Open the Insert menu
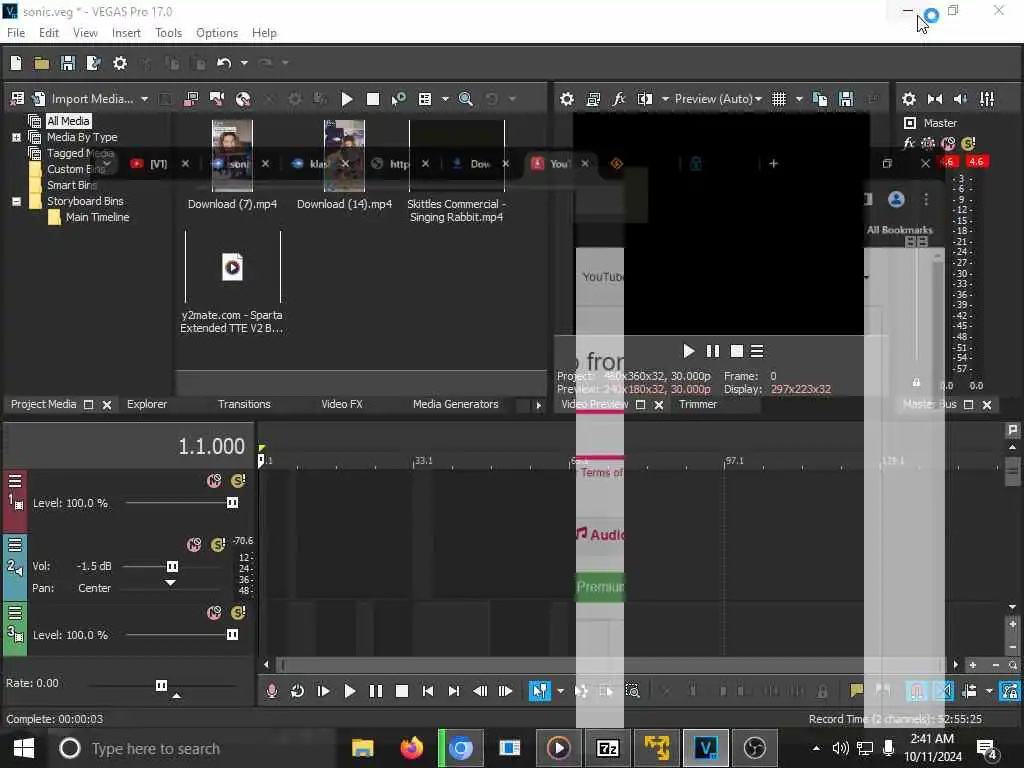The image size is (1024, 768). coord(126,33)
